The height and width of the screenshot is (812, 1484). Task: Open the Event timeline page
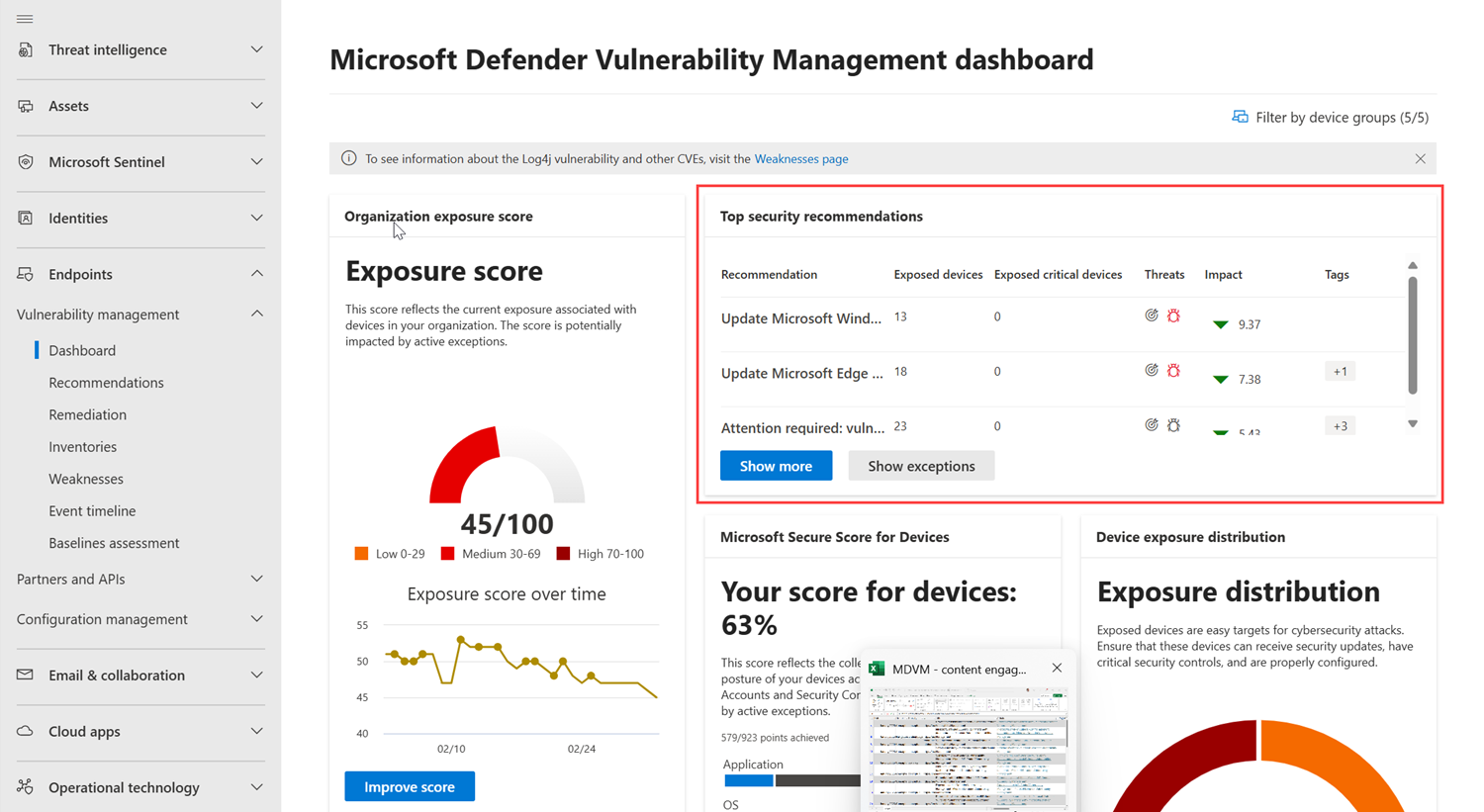(92, 510)
